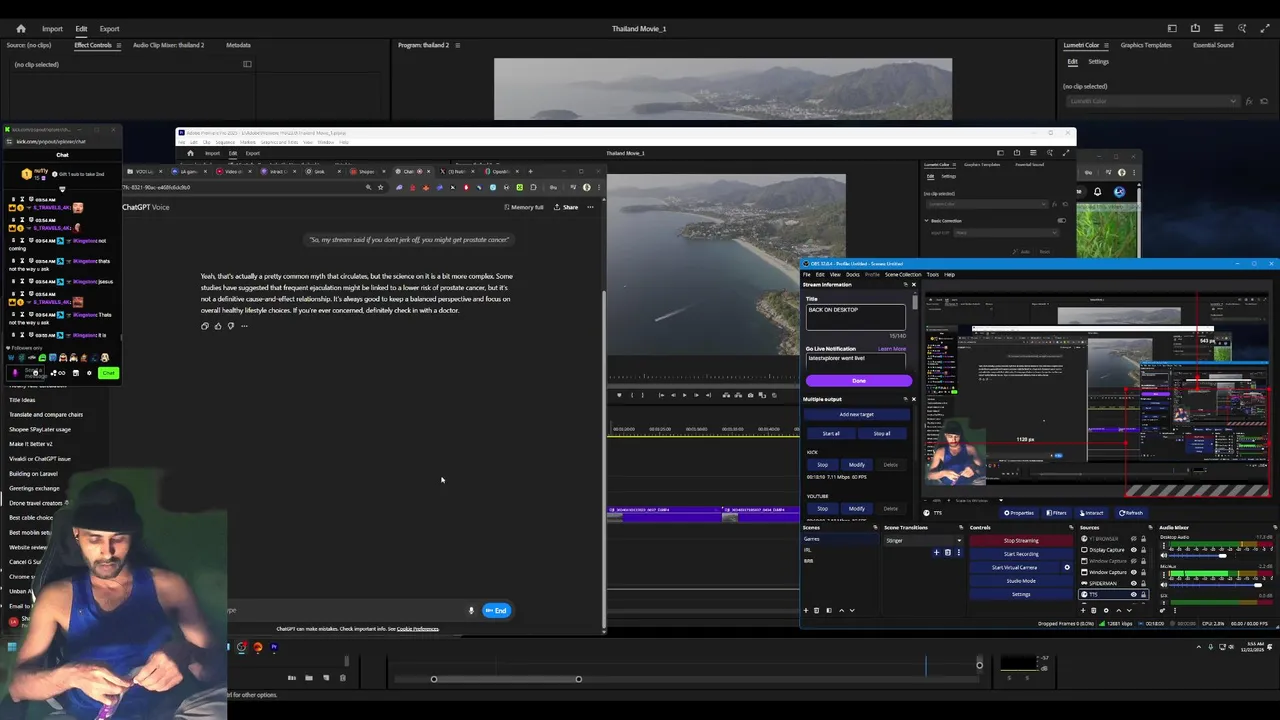Open 'Building on Laravel' chat
1280x720 pixels.
point(33,474)
